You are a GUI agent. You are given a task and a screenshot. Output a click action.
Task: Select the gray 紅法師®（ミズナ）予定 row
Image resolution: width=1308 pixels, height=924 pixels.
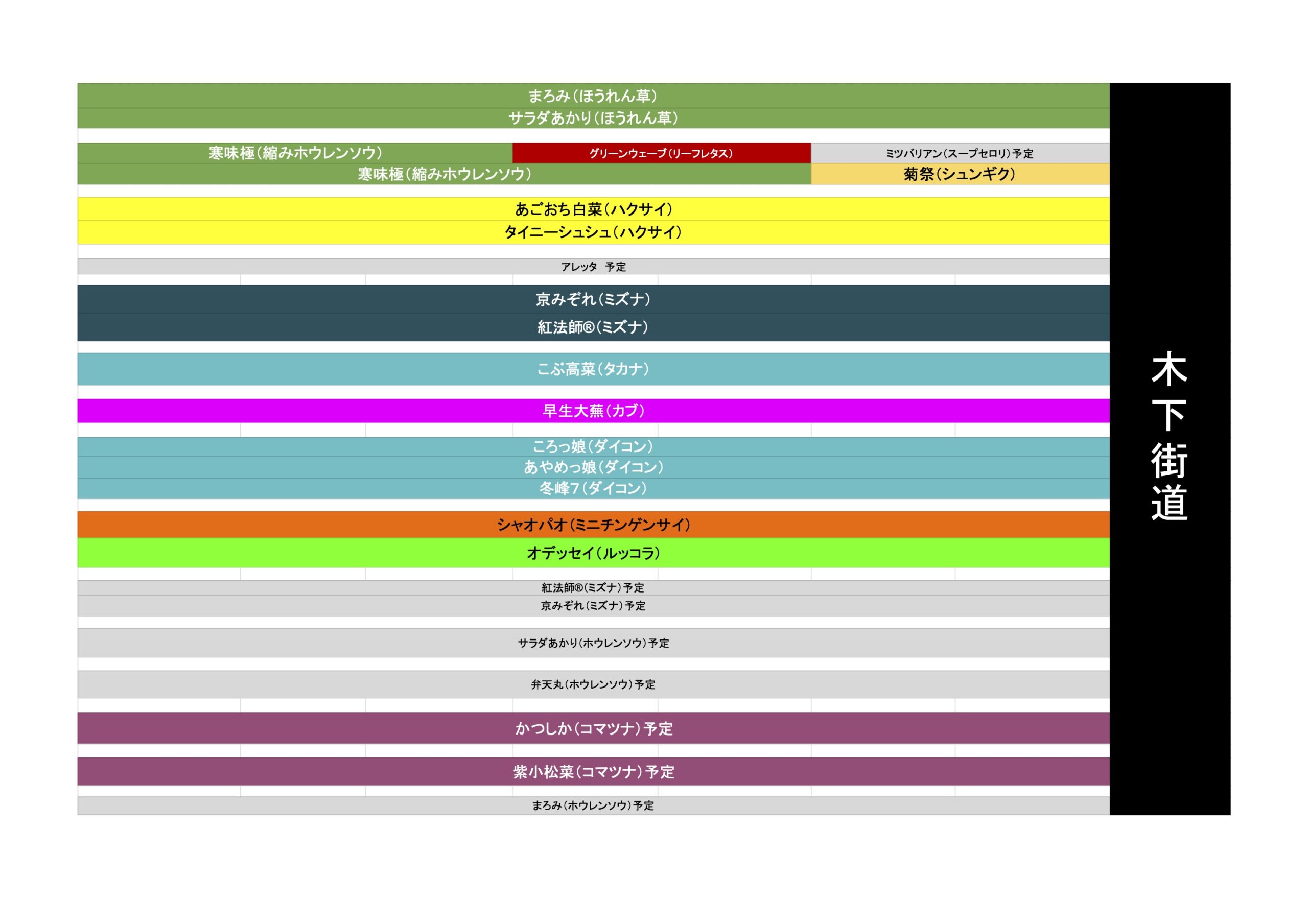pyautogui.click(x=593, y=588)
